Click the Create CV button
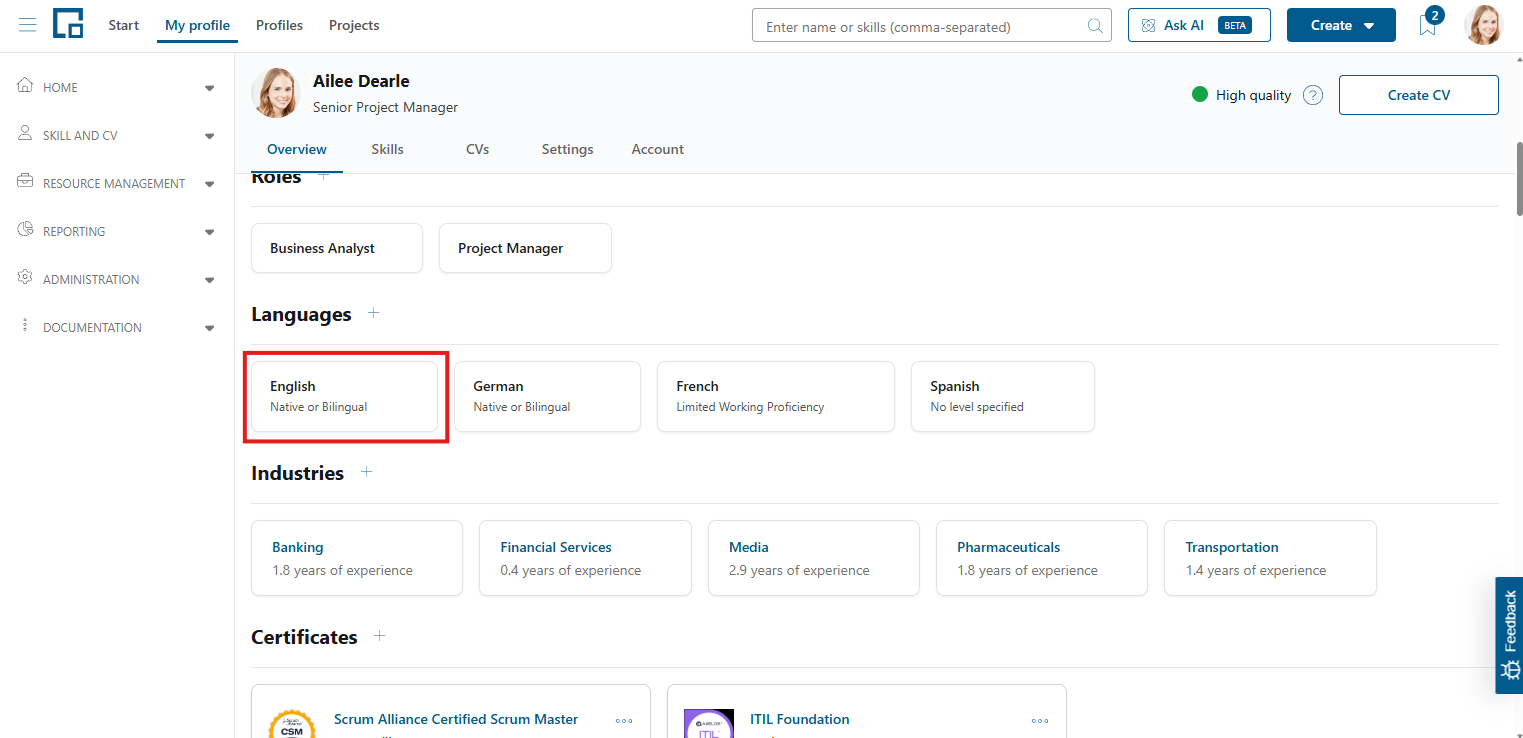The image size is (1523, 738). [x=1418, y=95]
